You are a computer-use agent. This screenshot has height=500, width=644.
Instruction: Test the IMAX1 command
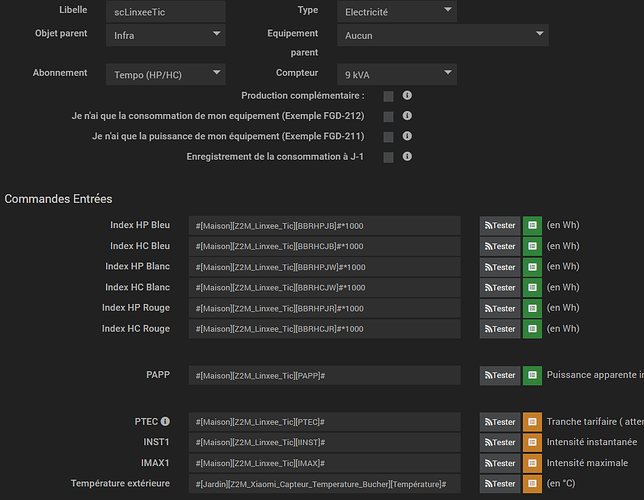tap(500, 463)
